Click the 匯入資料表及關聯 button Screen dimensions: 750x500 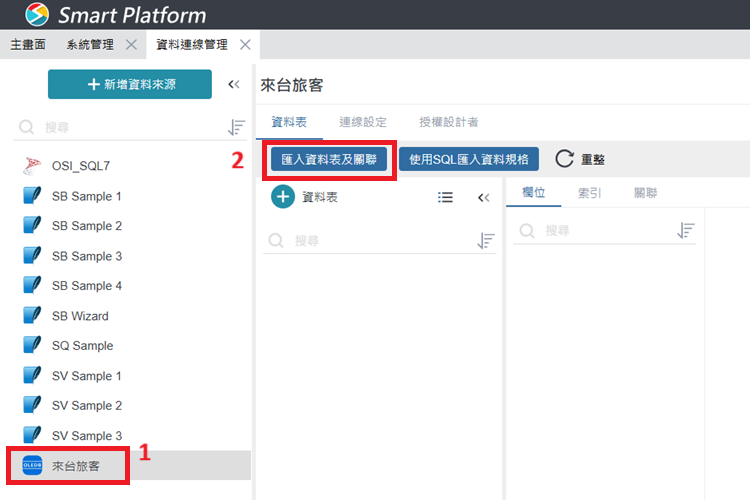pos(328,160)
